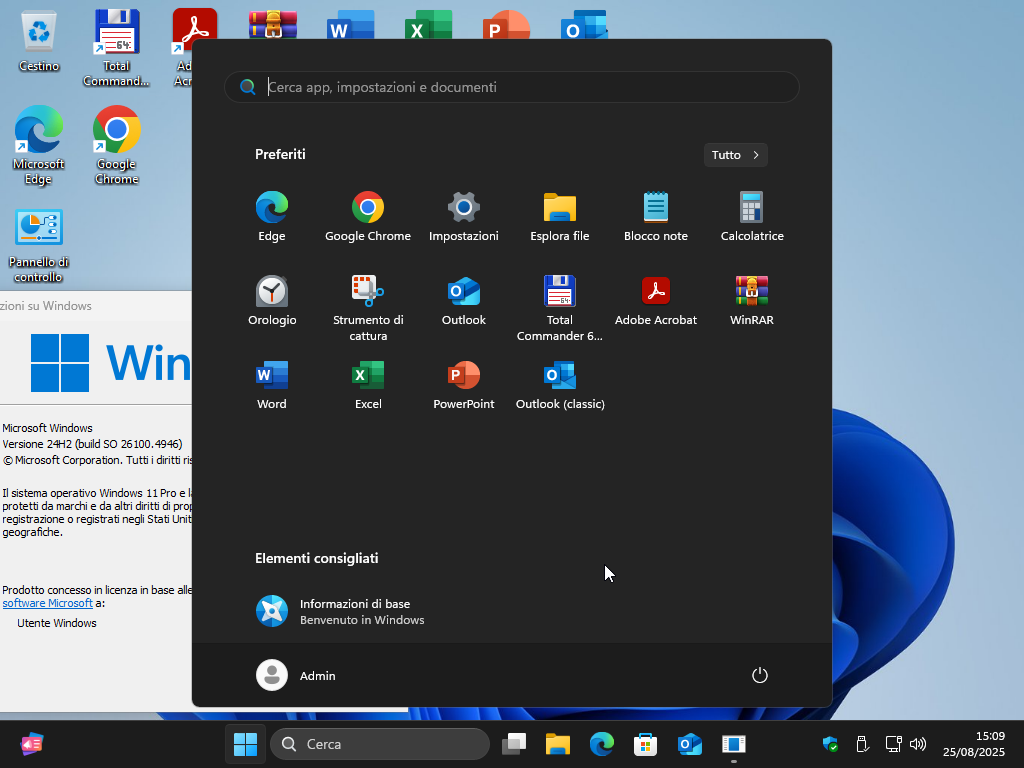Image resolution: width=1024 pixels, height=768 pixels.
Task: Open Windows Security tray icon
Action: pyautogui.click(x=830, y=744)
